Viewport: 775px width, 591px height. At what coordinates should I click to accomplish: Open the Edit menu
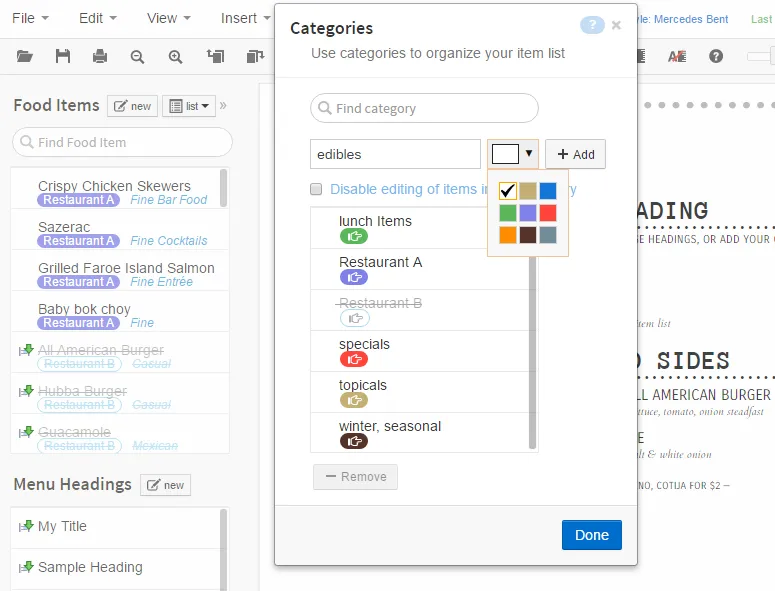(97, 18)
